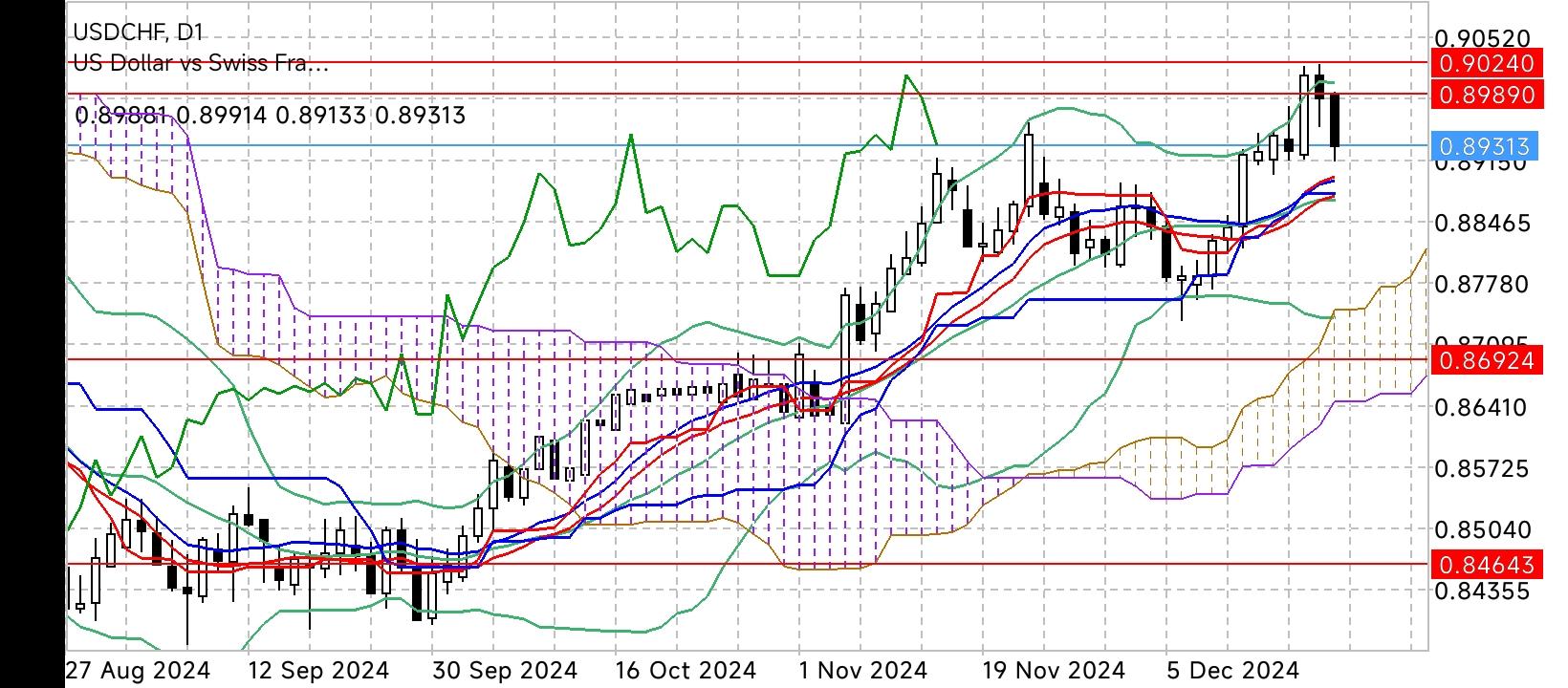This screenshot has height=688, width=1568.
Task: Click the 30 Sep 2024 date label
Action: 504,669
